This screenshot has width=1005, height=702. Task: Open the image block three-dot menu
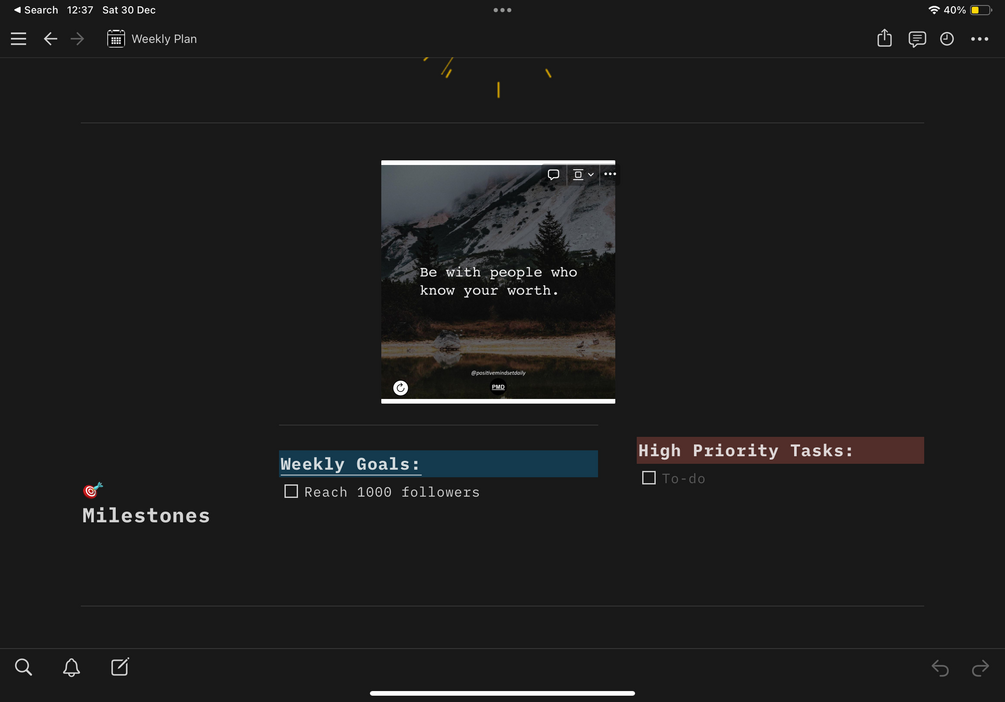(610, 174)
